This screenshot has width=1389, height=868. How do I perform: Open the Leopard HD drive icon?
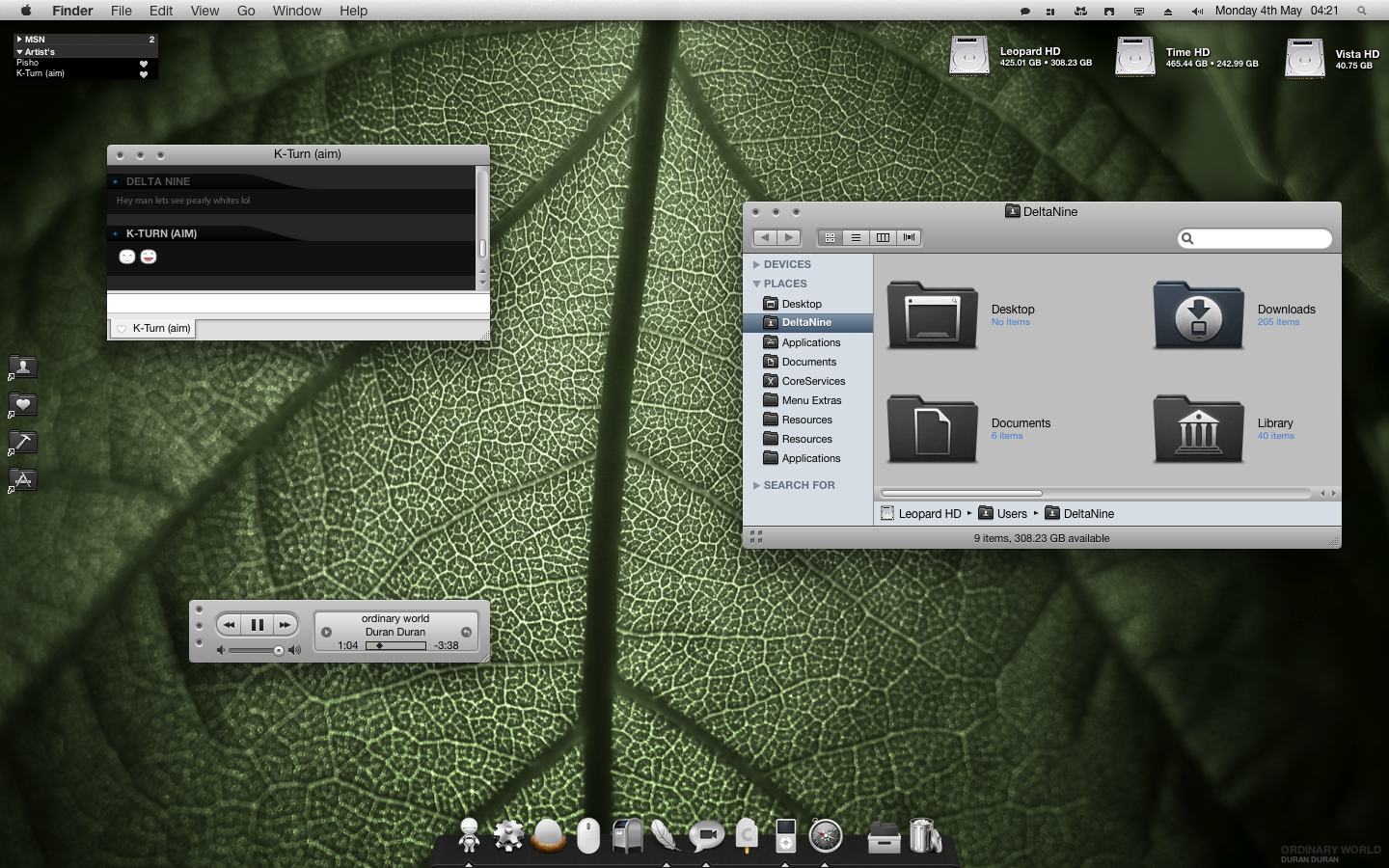pos(969,56)
